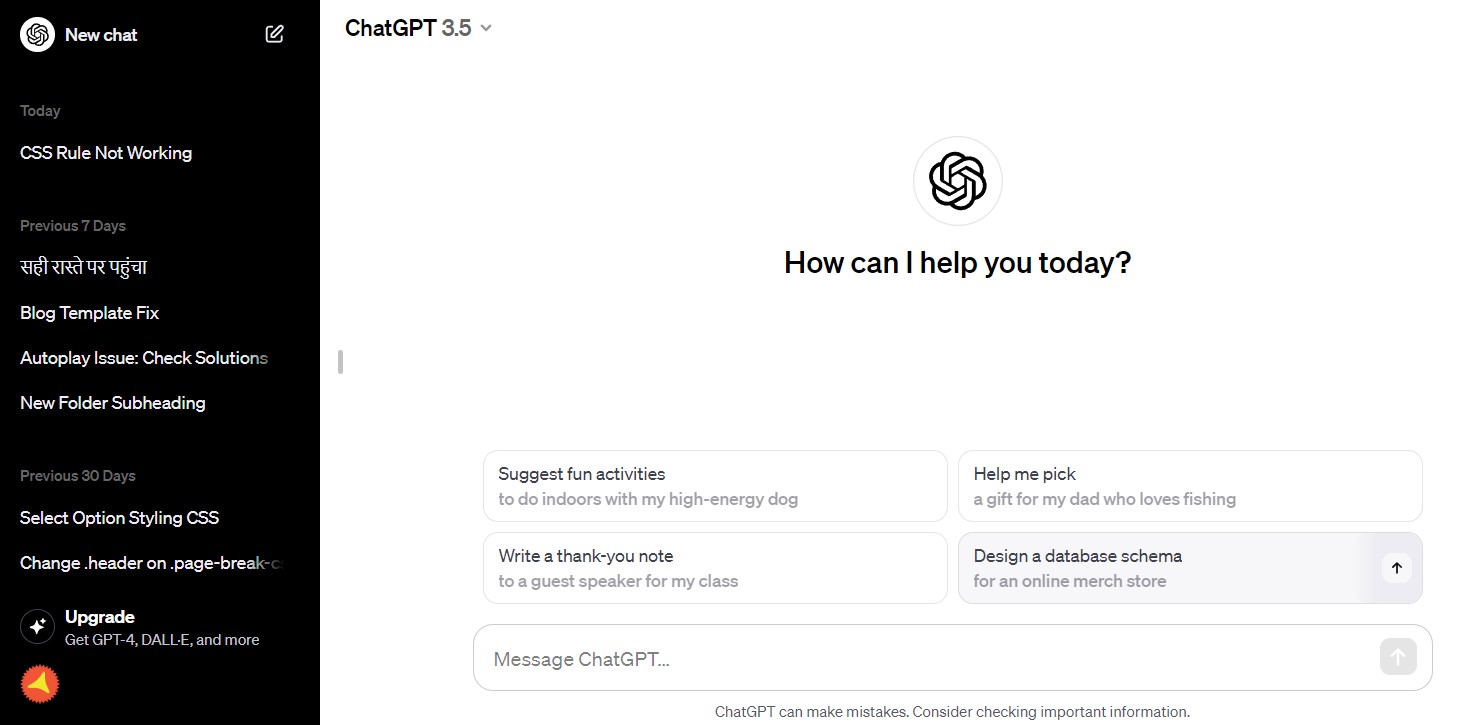Click the orange starburst badge in bottom-left corner

tap(38, 684)
